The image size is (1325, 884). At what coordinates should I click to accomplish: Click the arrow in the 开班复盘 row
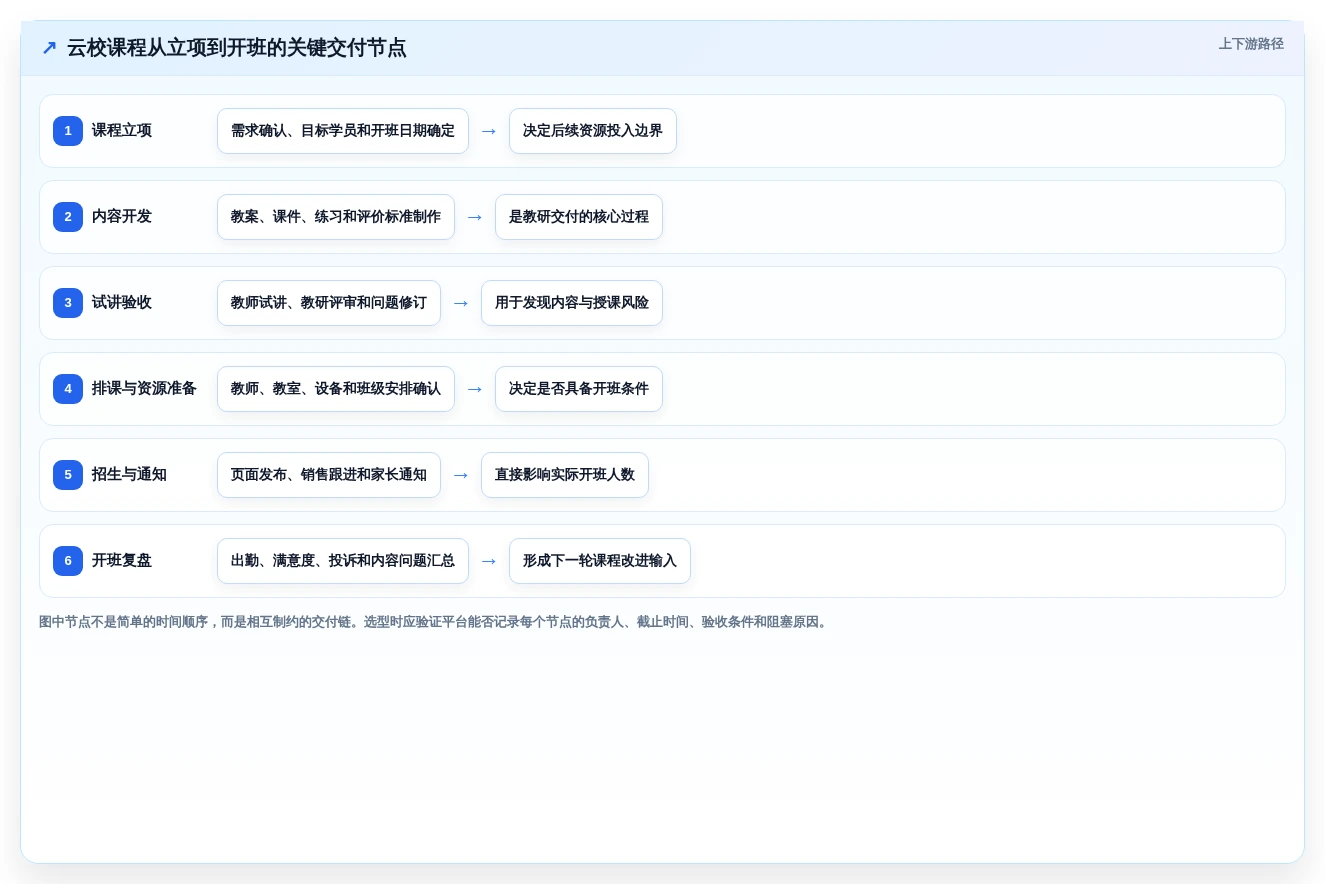(x=489, y=561)
